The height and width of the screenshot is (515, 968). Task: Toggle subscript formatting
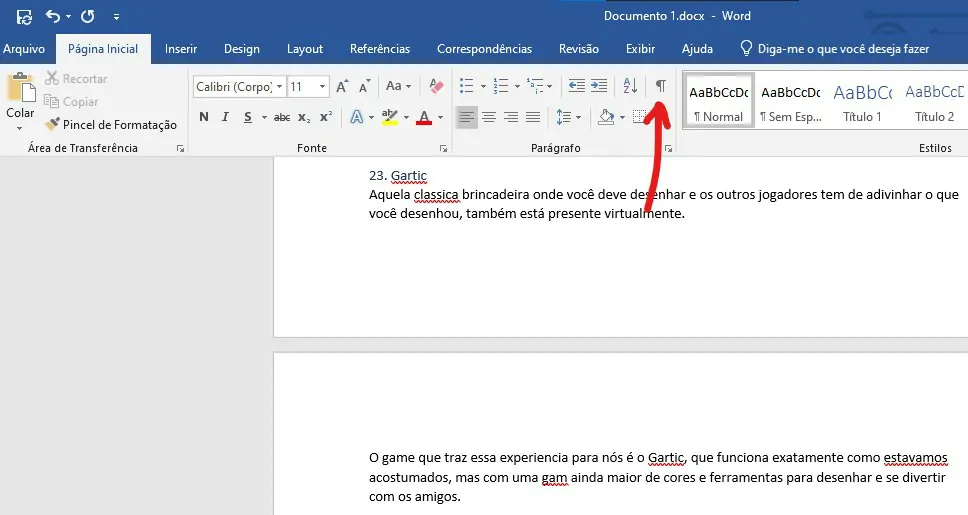point(304,117)
